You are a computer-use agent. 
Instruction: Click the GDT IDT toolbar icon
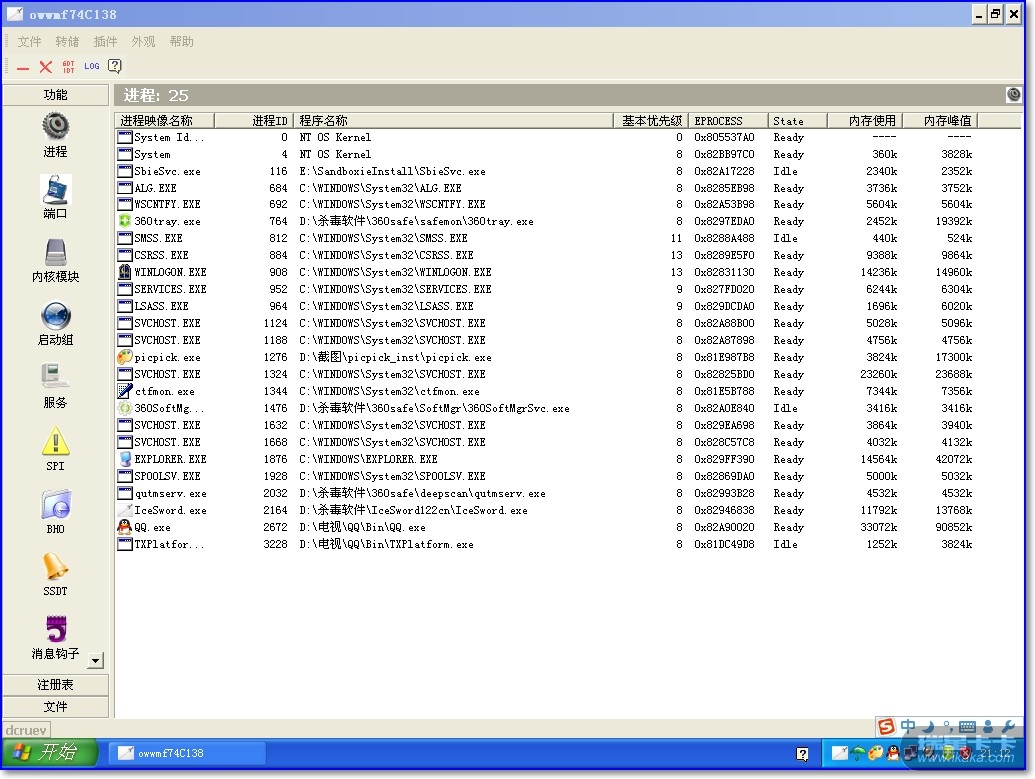click(x=69, y=67)
